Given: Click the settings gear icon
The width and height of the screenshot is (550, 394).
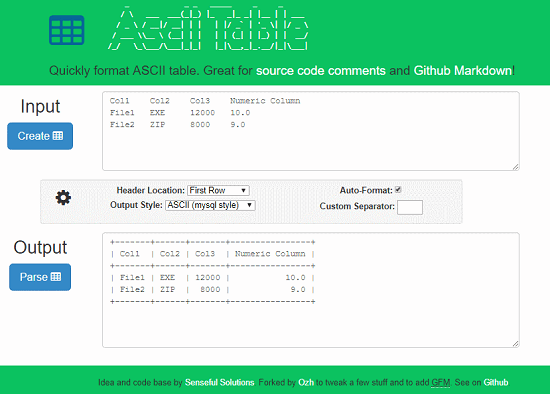Looking at the screenshot, I should coord(63,198).
